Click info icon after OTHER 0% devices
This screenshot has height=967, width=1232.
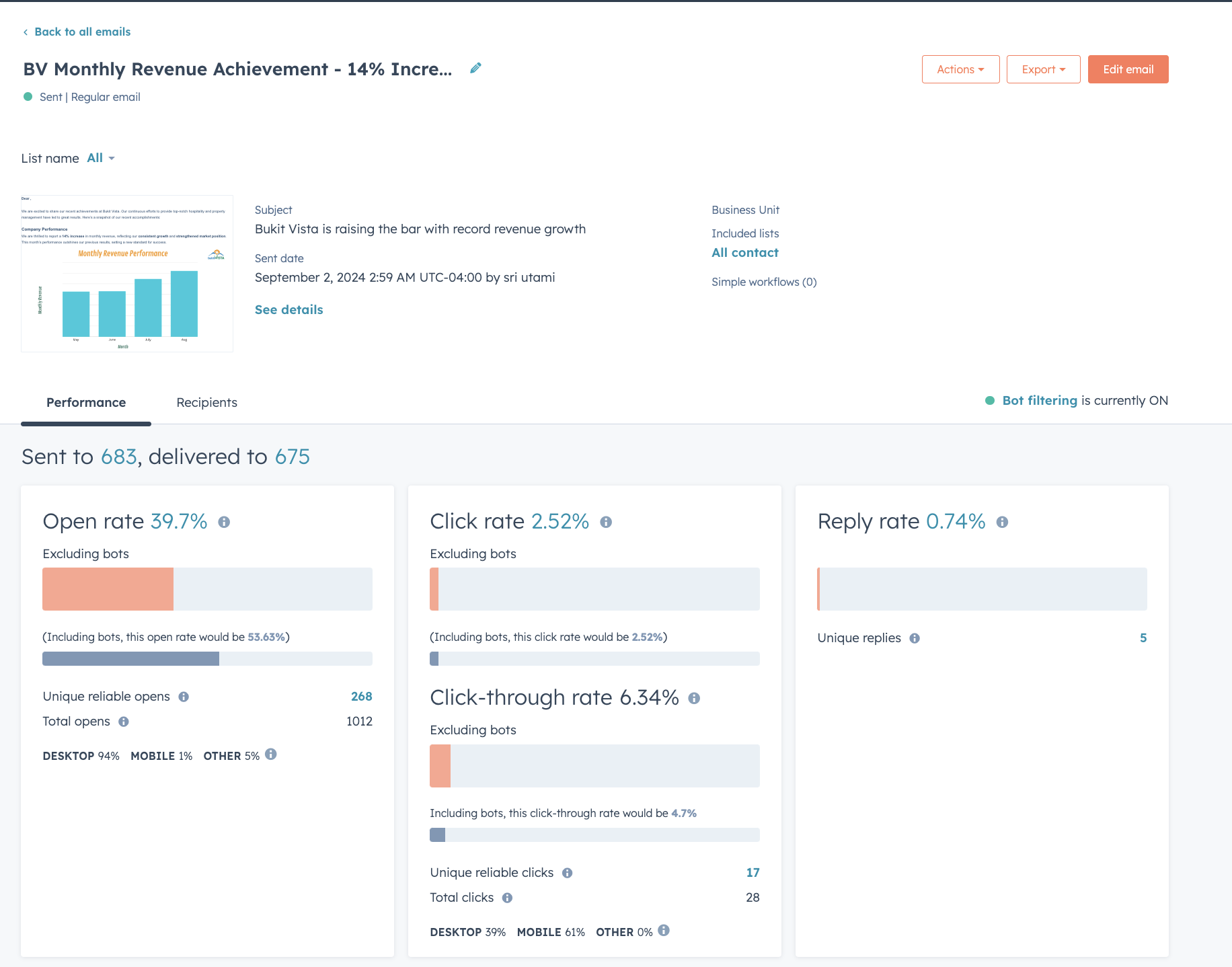click(664, 931)
